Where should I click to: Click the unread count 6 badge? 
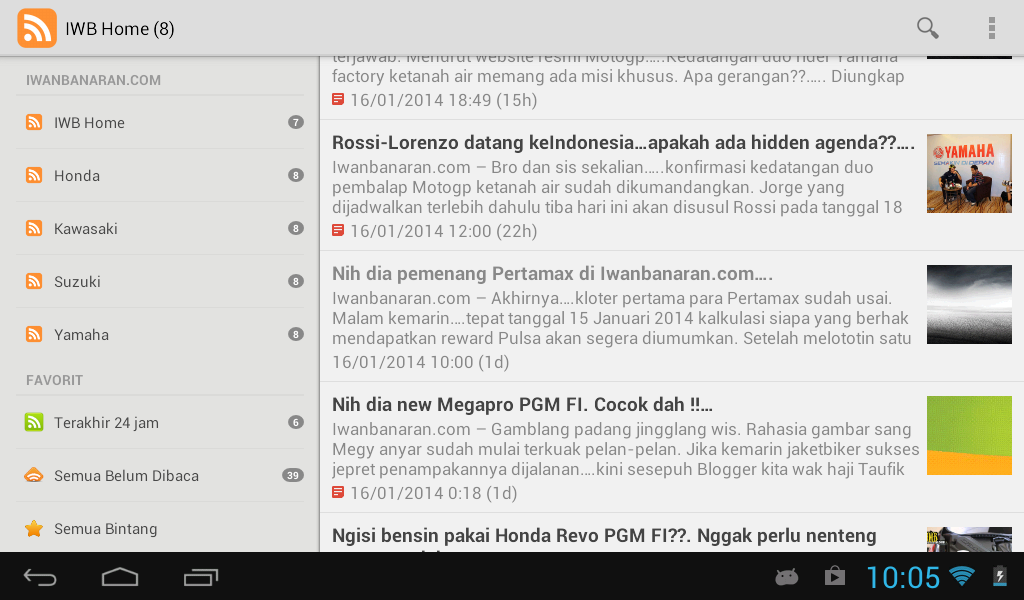point(296,422)
